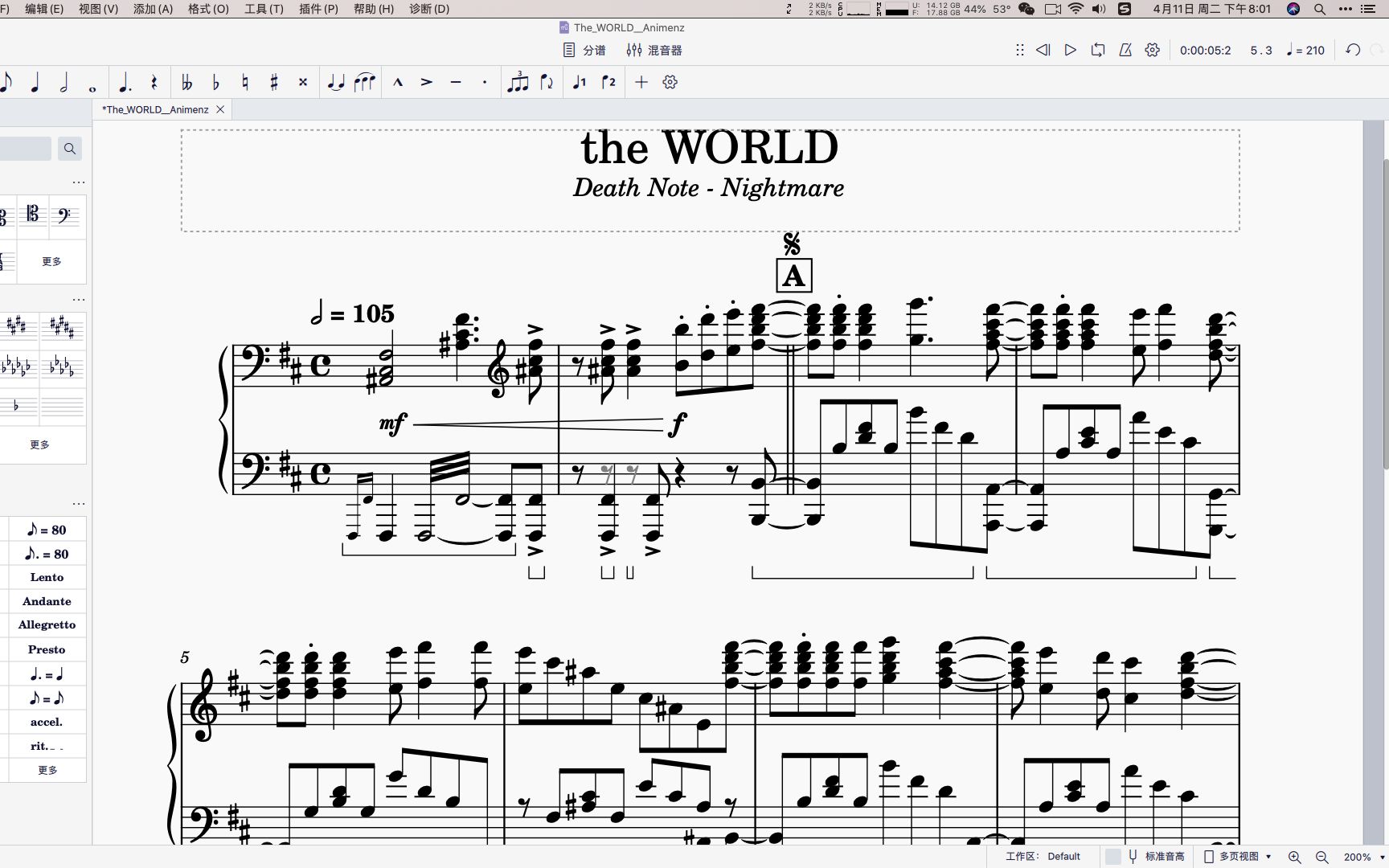Open the 工具 (T) menu
Viewport: 1389px width, 868px height.
point(264,9)
